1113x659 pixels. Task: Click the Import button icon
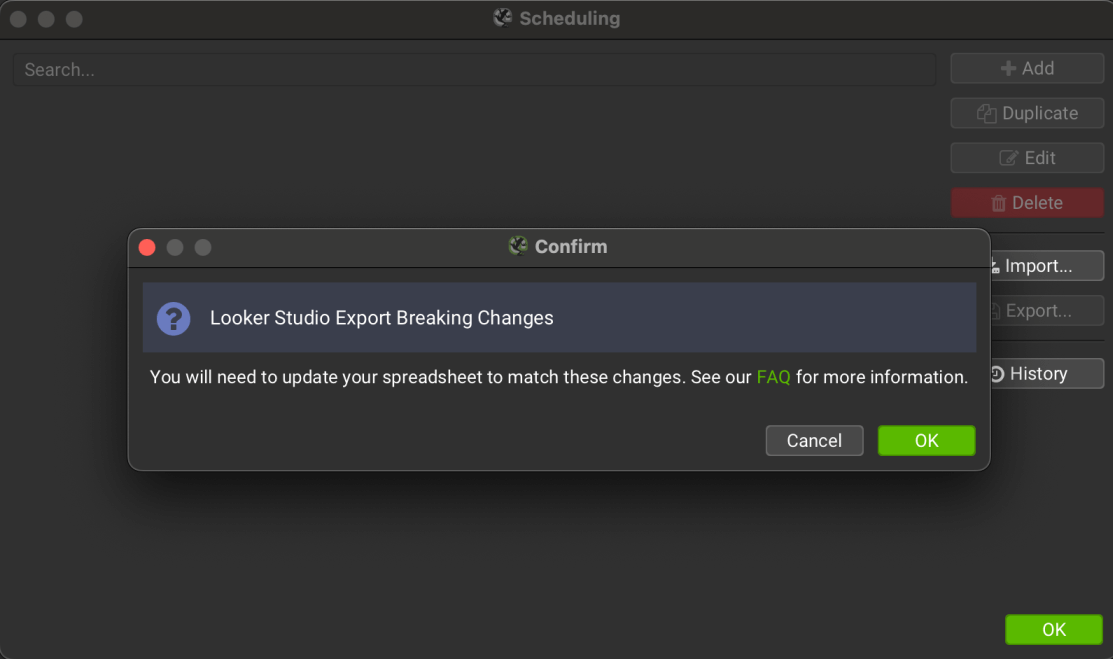995,267
